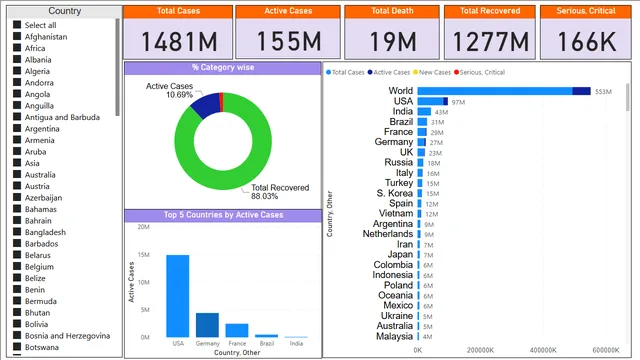Select Algeria in country slicer
Viewport: 640px width, 360px height.
(x=17, y=71)
